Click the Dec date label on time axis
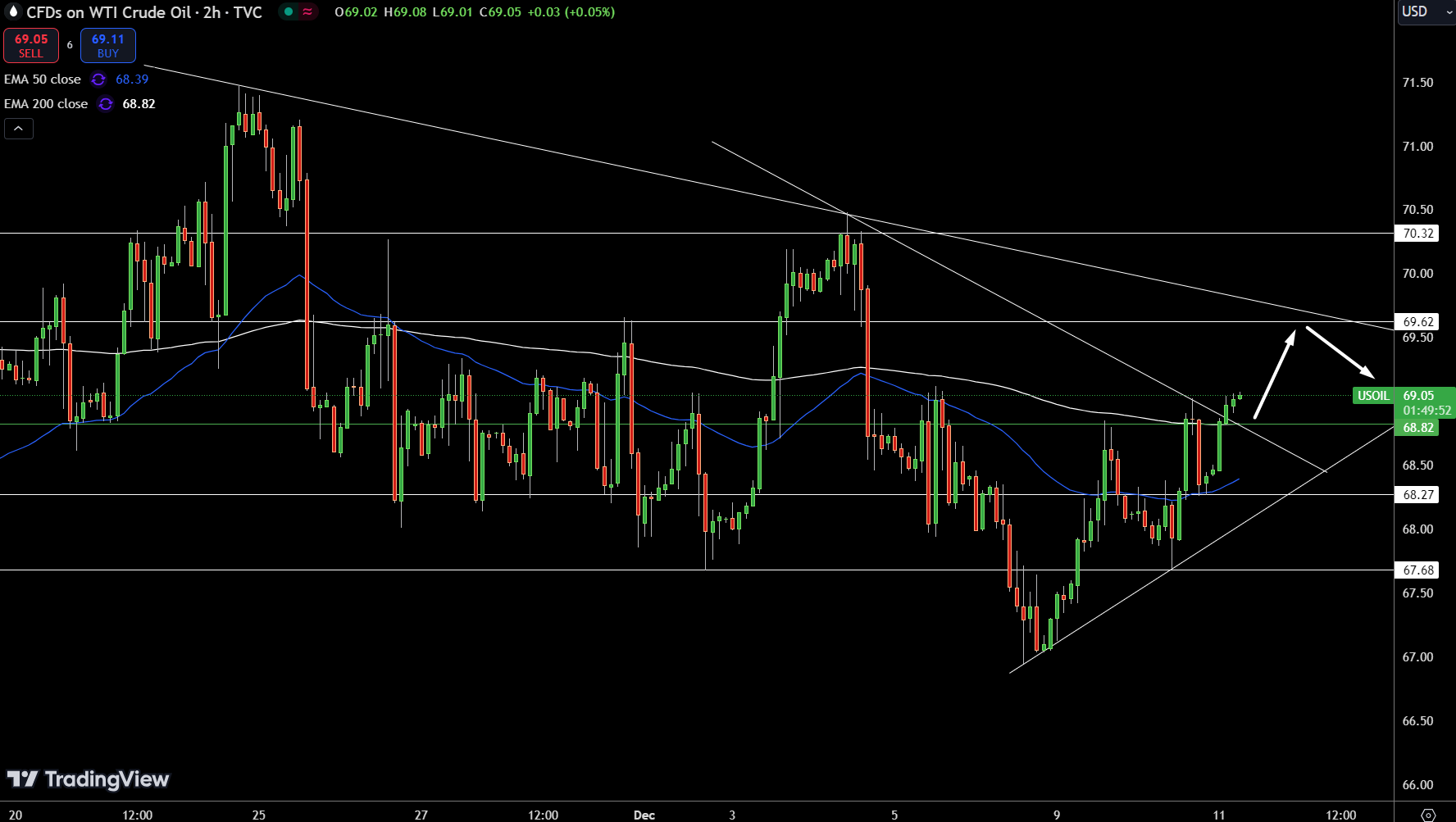1456x822 pixels. pyautogui.click(x=644, y=815)
